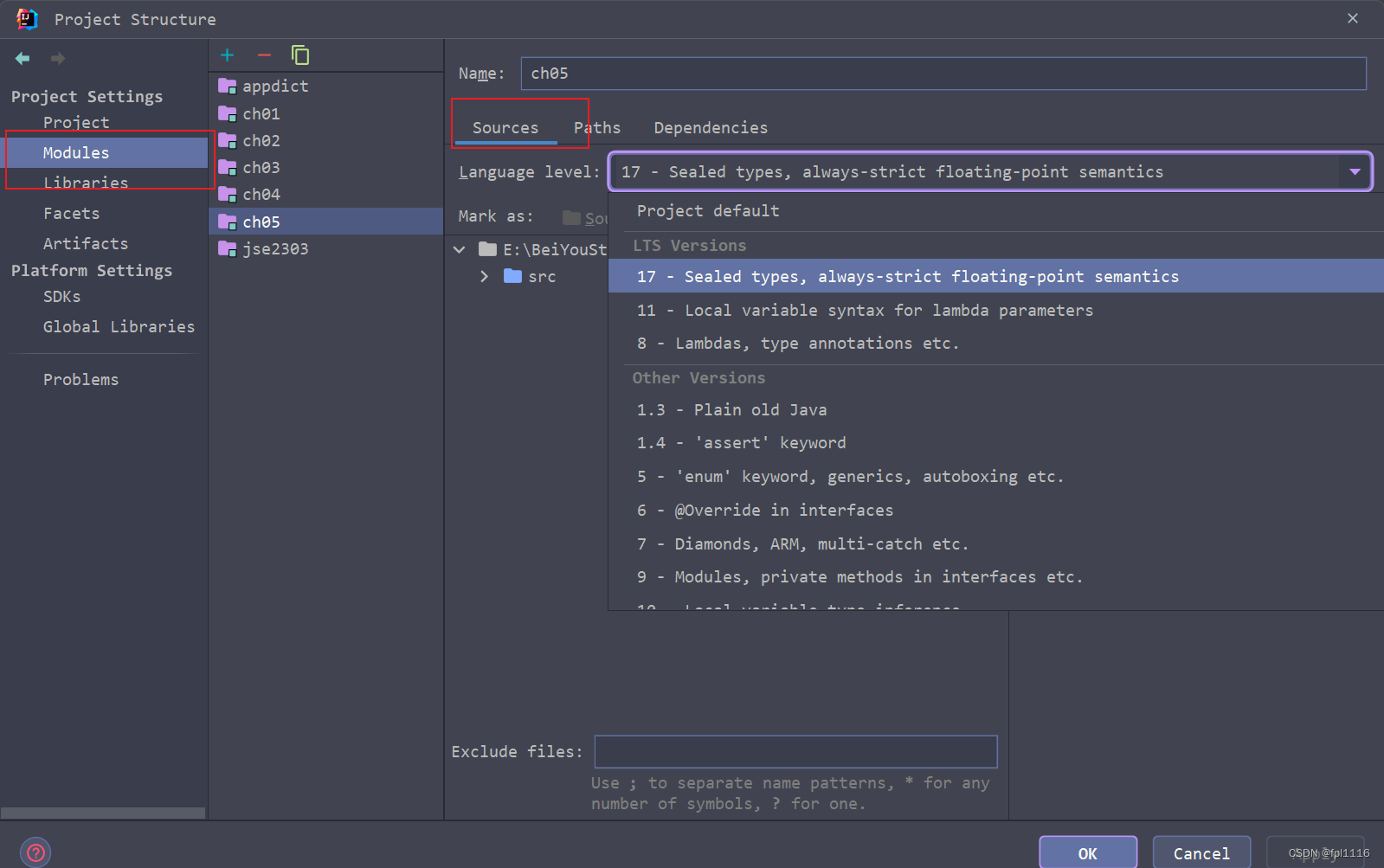Select the ch02 module
The height and width of the screenshot is (868, 1384).
325,140
